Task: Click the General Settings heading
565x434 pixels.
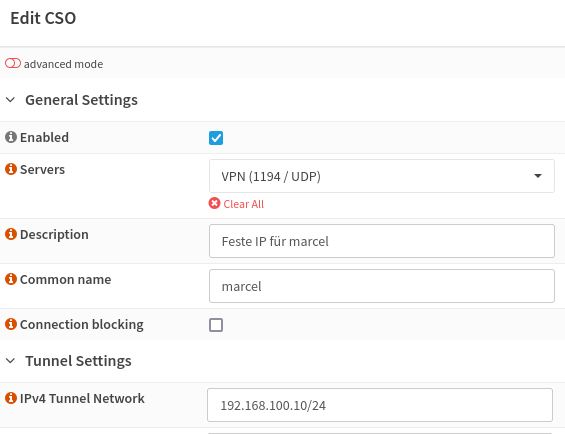Action: (x=81, y=100)
